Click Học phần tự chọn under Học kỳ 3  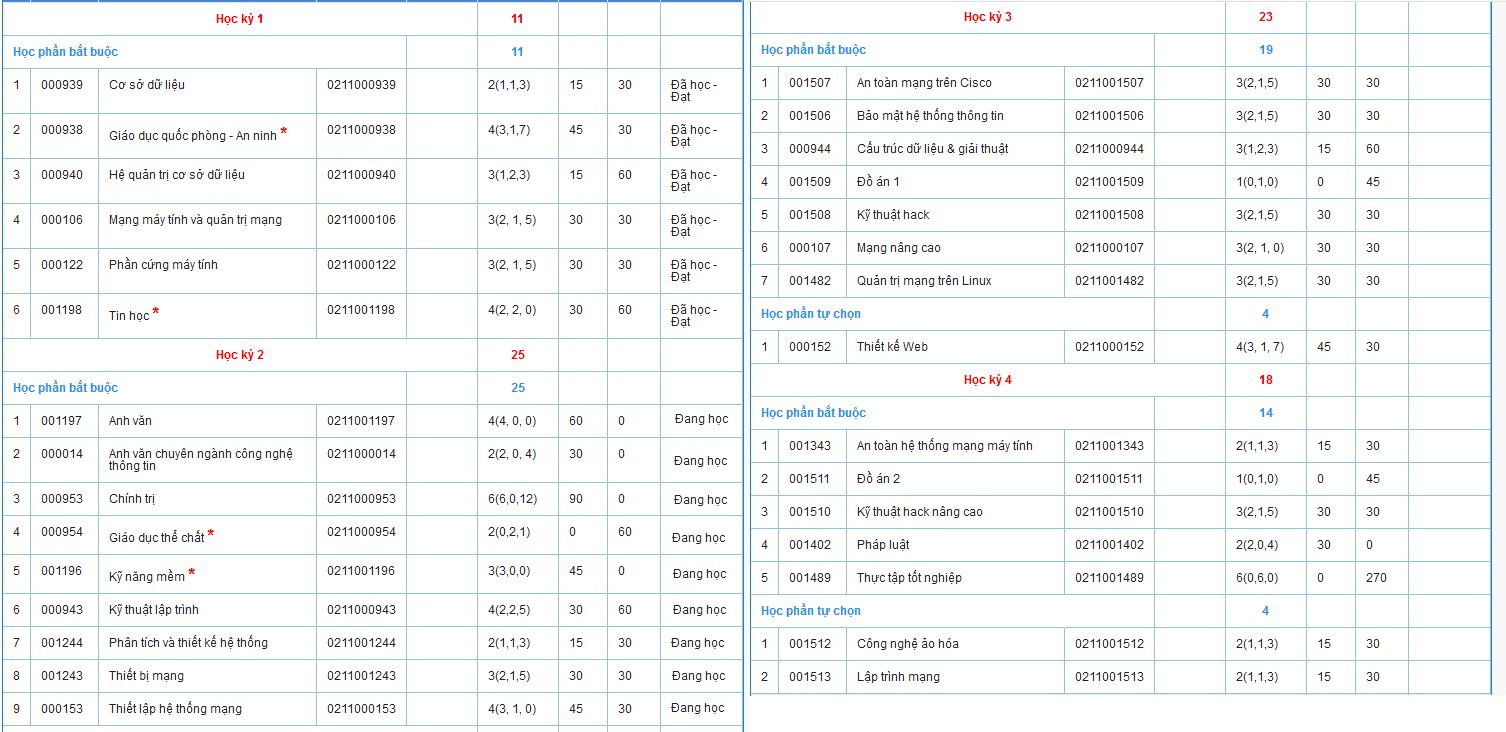811,314
